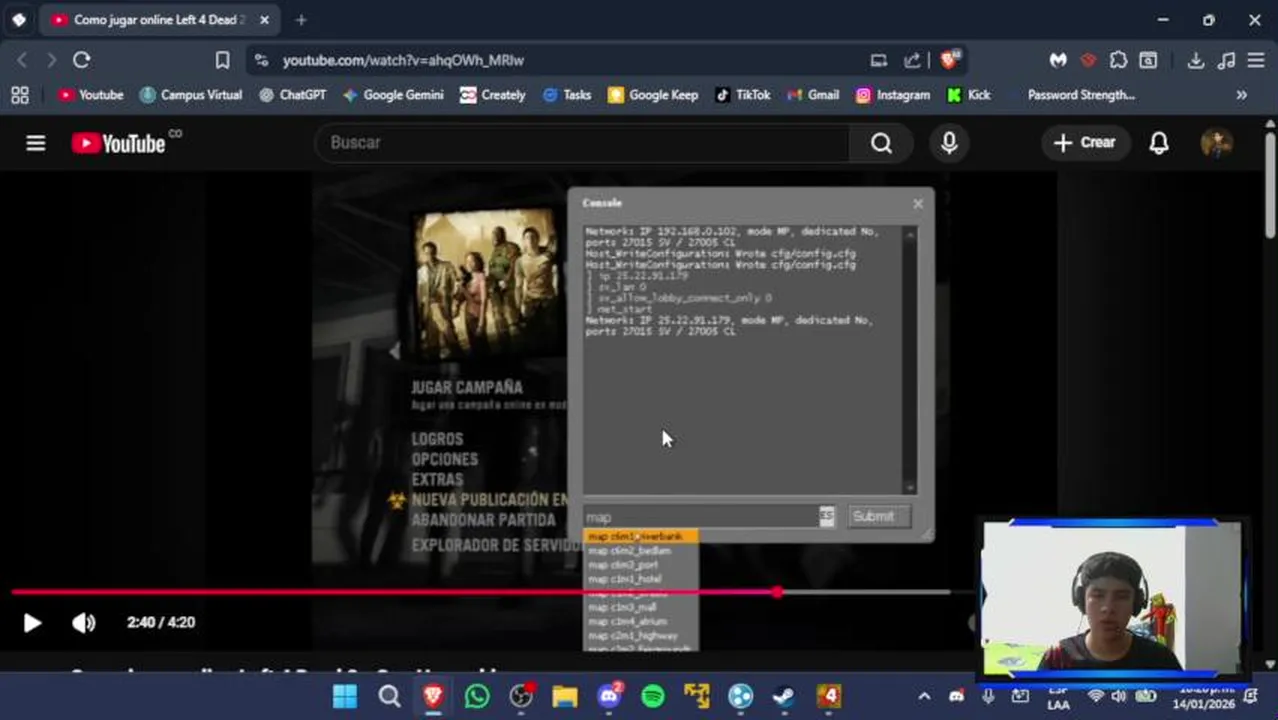Open a new browser tab with plus
This screenshot has width=1278, height=720.
click(x=301, y=19)
